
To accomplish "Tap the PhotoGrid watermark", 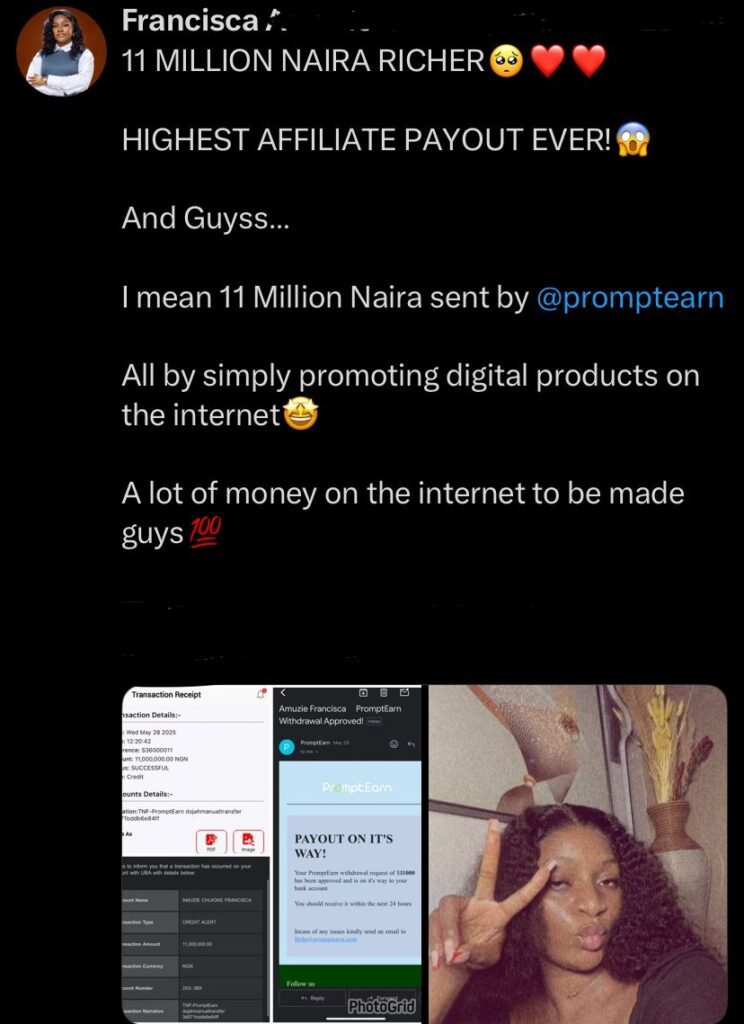I will click(381, 1005).
